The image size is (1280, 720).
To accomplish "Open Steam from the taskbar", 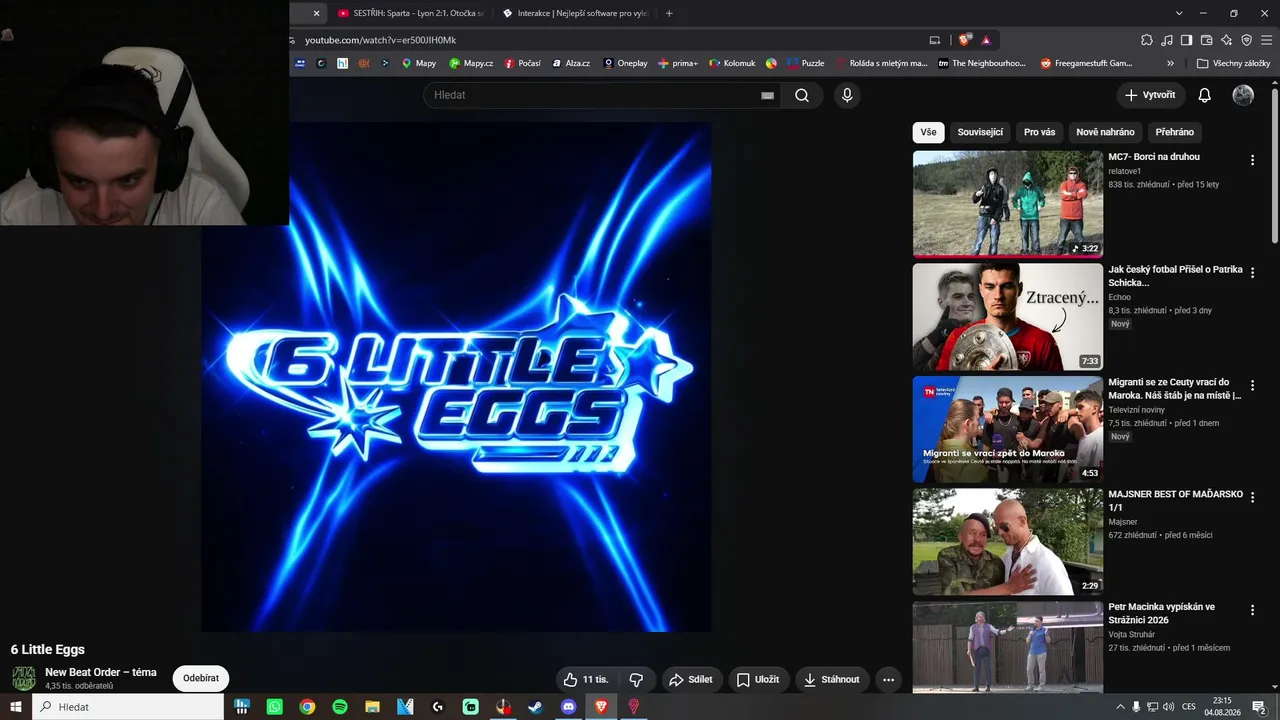I will [536, 707].
